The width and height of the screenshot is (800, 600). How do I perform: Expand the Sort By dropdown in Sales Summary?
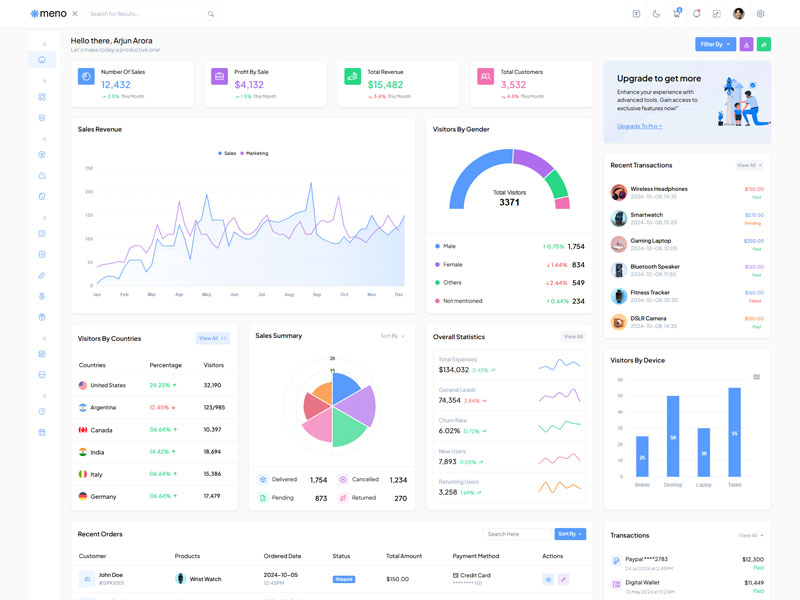click(x=392, y=336)
